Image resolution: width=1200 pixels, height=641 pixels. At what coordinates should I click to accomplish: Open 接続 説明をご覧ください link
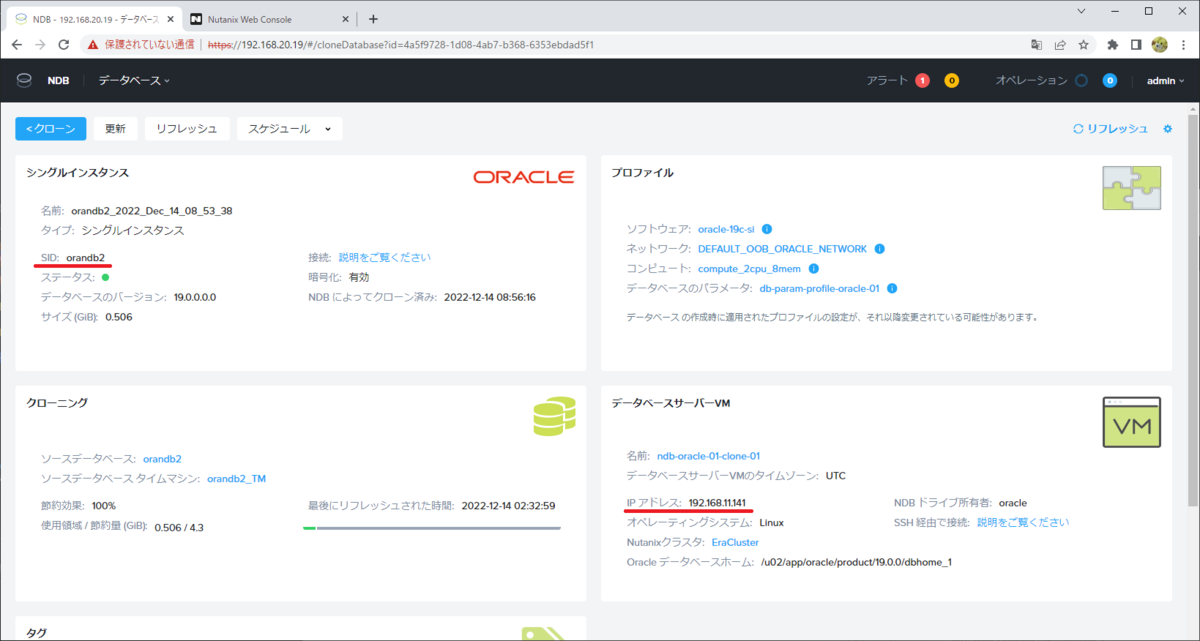point(385,257)
